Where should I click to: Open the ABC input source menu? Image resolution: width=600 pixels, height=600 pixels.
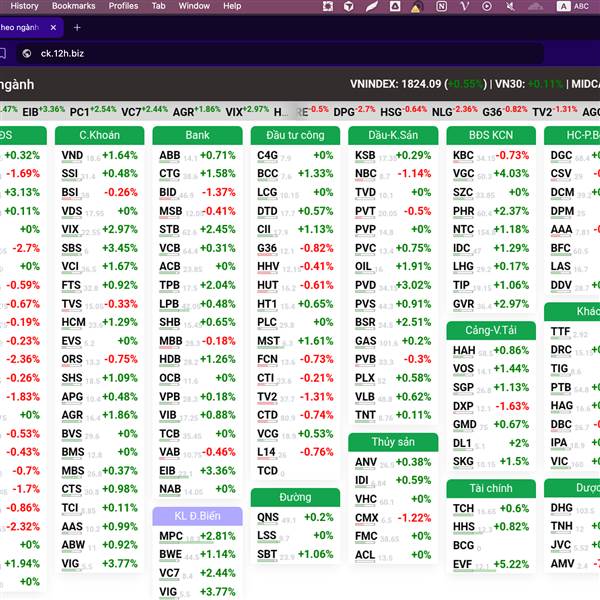click(573, 6)
